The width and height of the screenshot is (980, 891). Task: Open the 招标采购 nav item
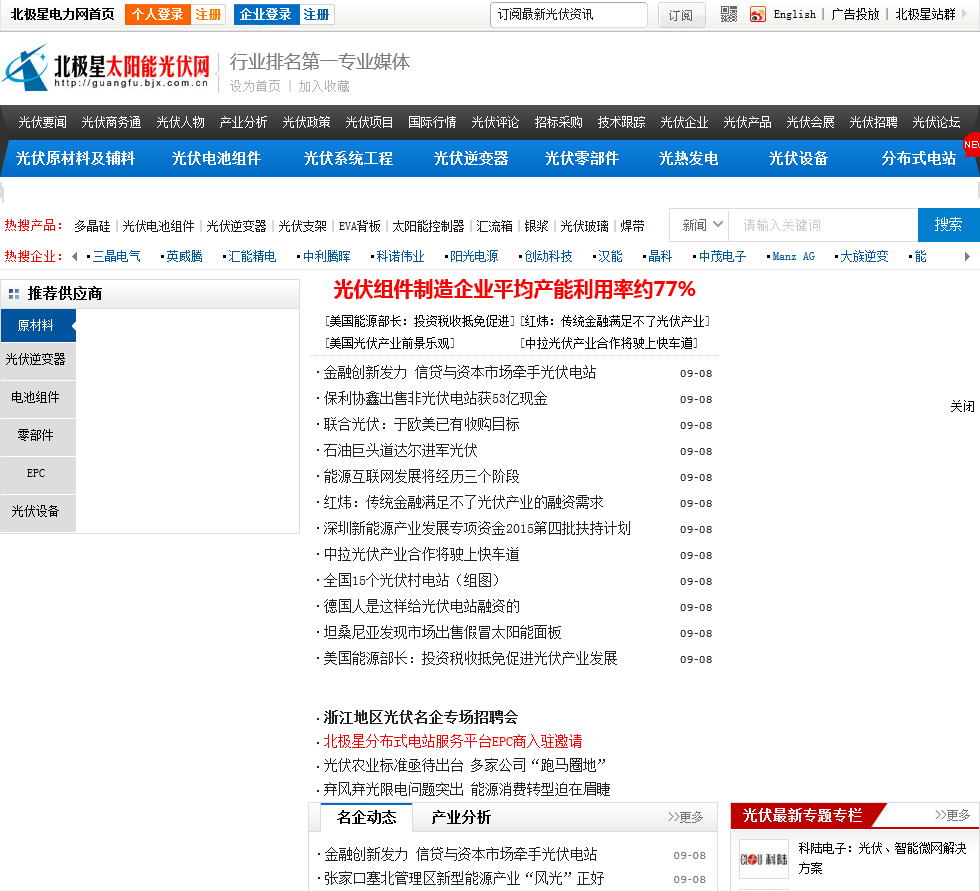pyautogui.click(x=559, y=122)
